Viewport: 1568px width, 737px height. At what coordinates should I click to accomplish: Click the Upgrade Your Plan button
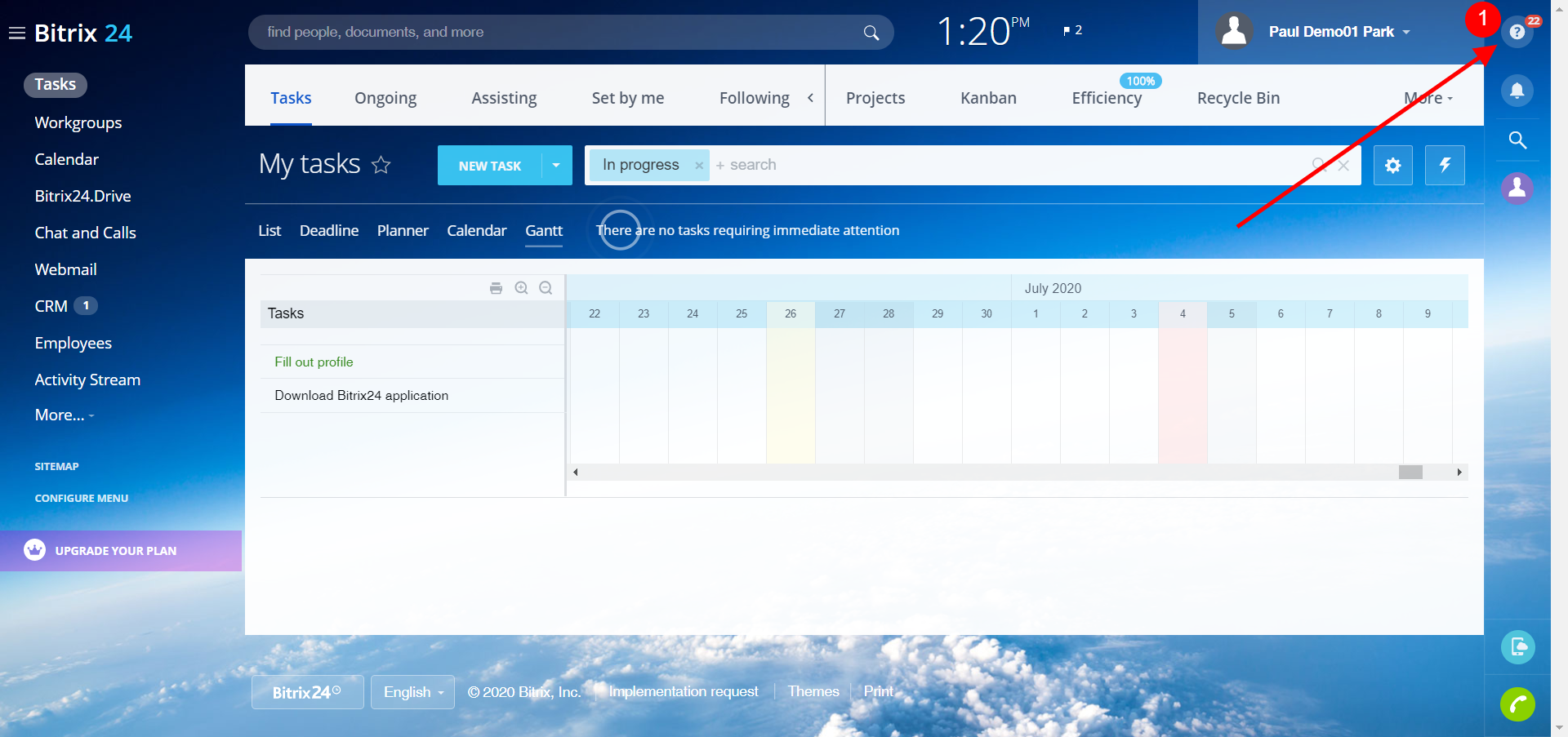click(x=121, y=551)
